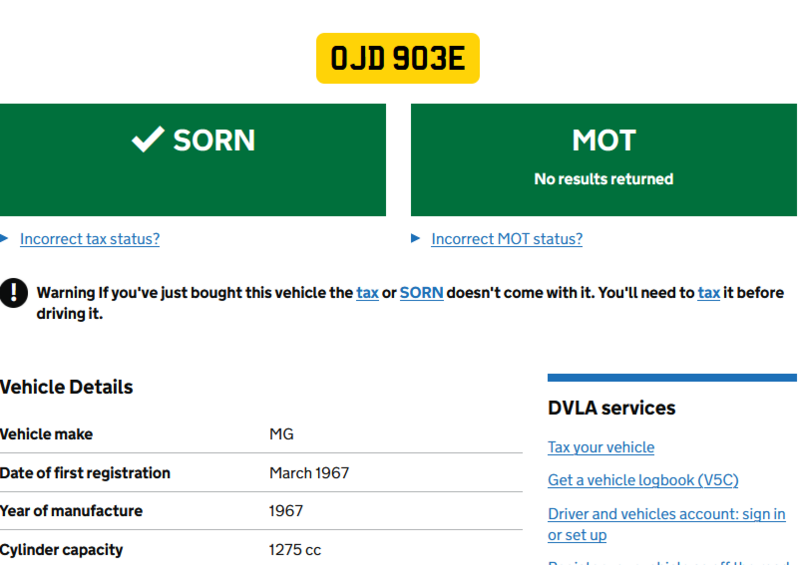
Task: Open the Tax your vehicle link
Action: (x=601, y=447)
